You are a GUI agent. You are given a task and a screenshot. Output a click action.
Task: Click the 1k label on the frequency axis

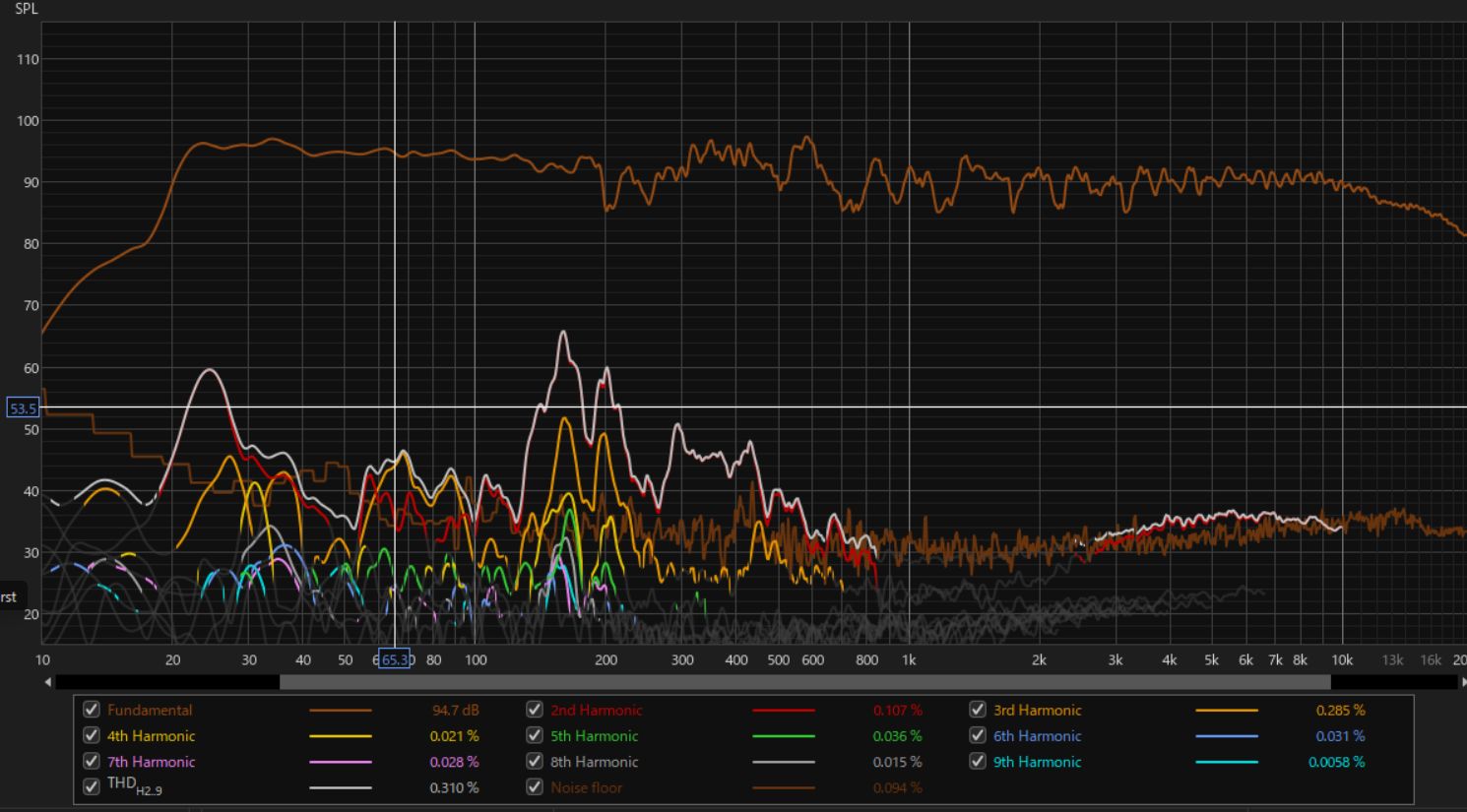coord(909,660)
